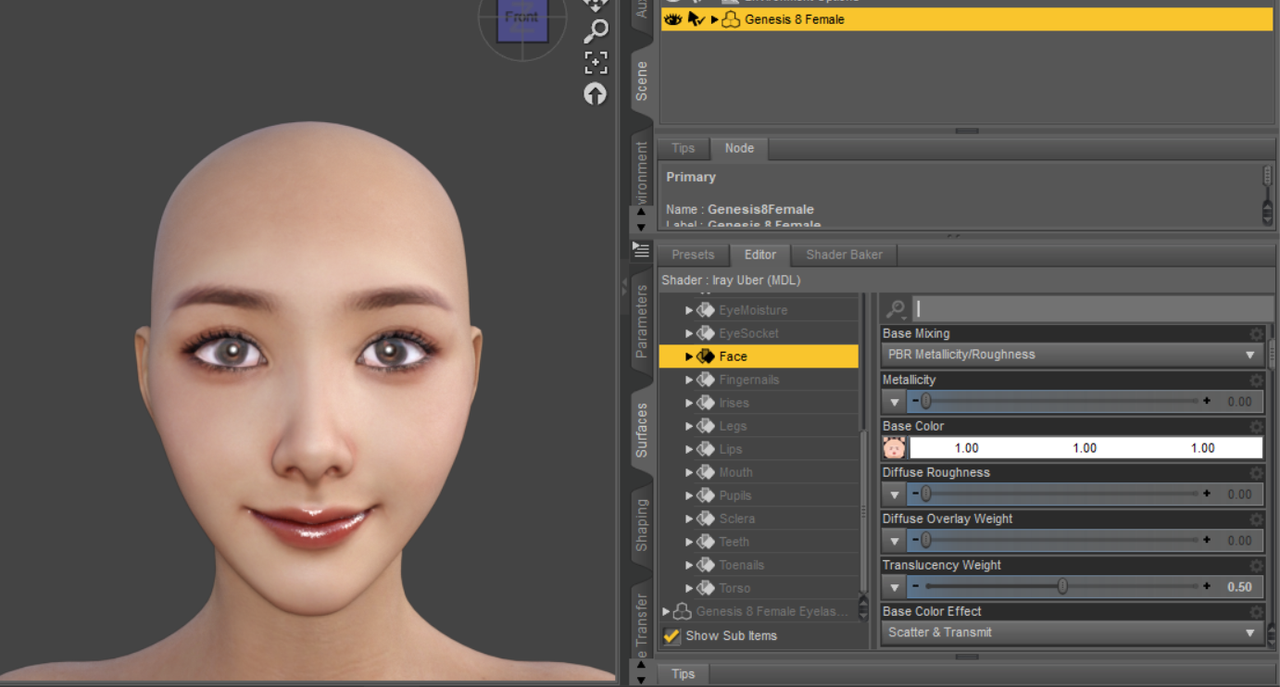Toggle visibility eye for Genesis 8 Female

673,19
